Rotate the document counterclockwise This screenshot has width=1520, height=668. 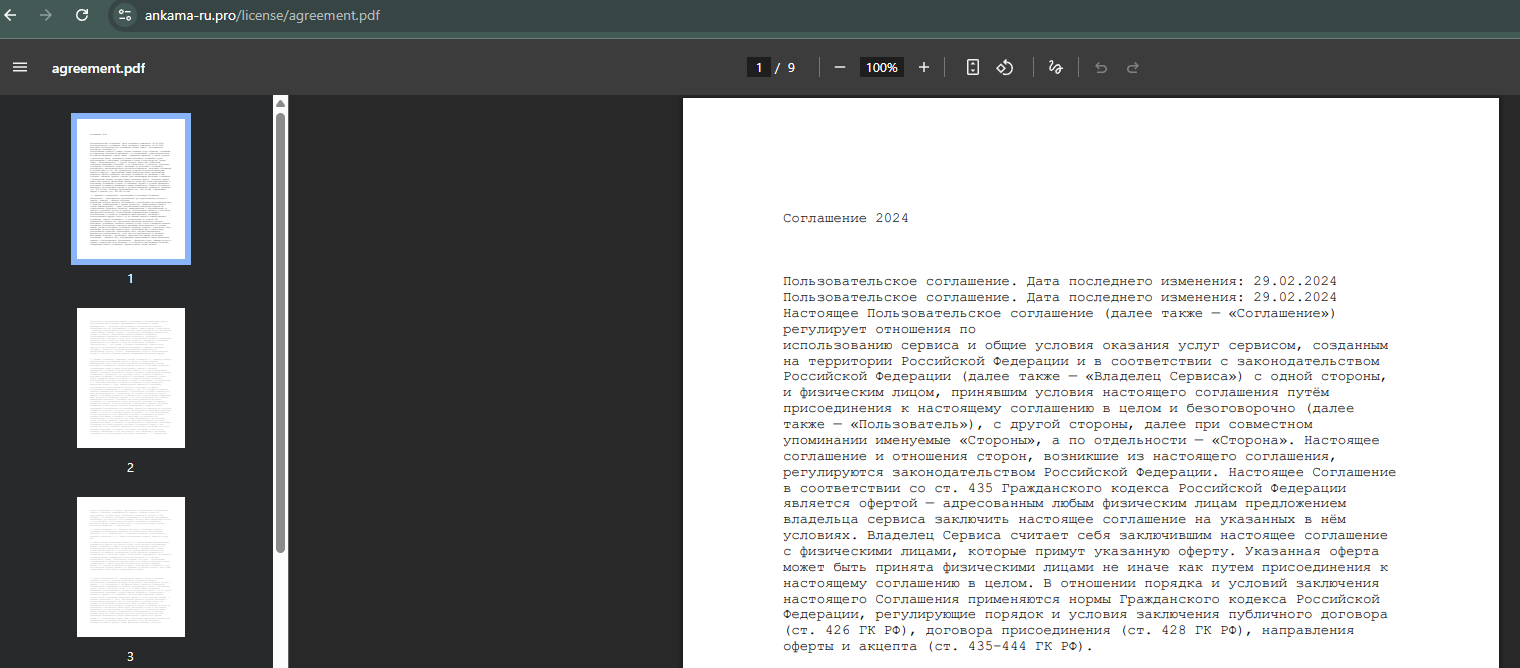pyautogui.click(x=1005, y=67)
